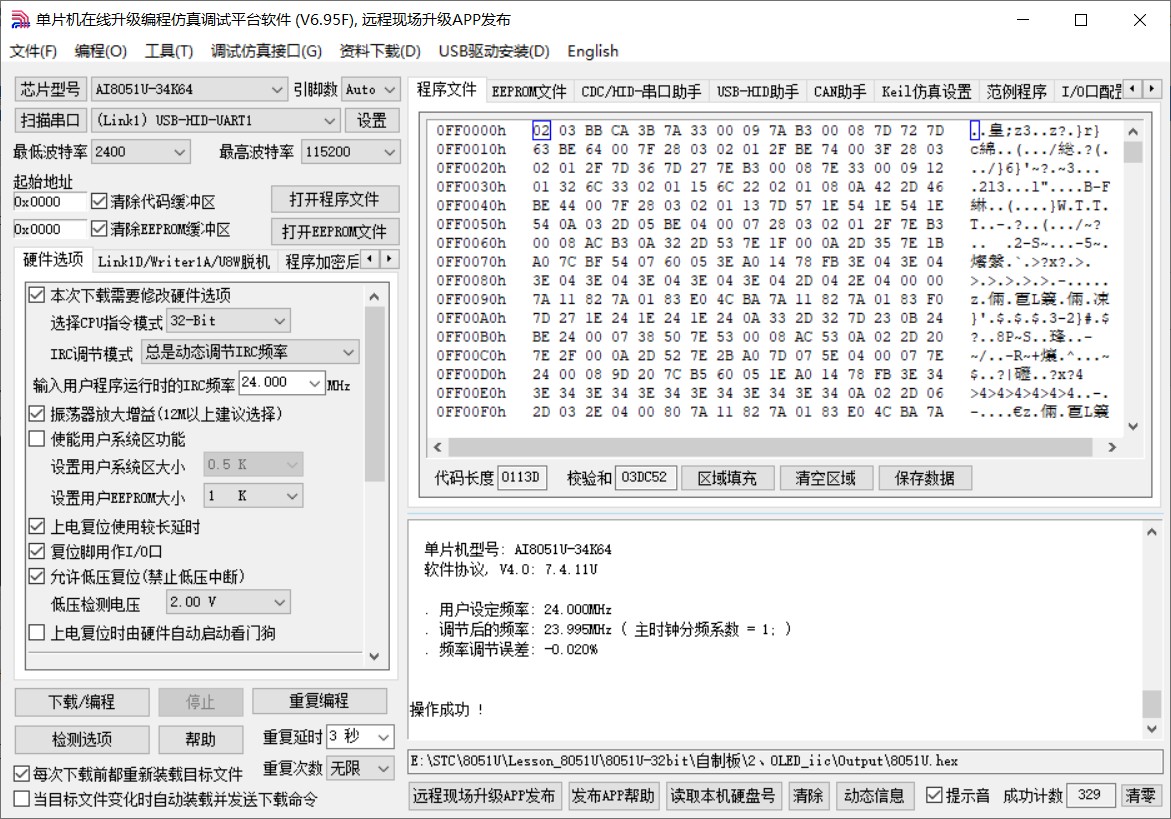Open USB驱动安装(D) menu
The image size is (1171, 819).
click(494, 51)
